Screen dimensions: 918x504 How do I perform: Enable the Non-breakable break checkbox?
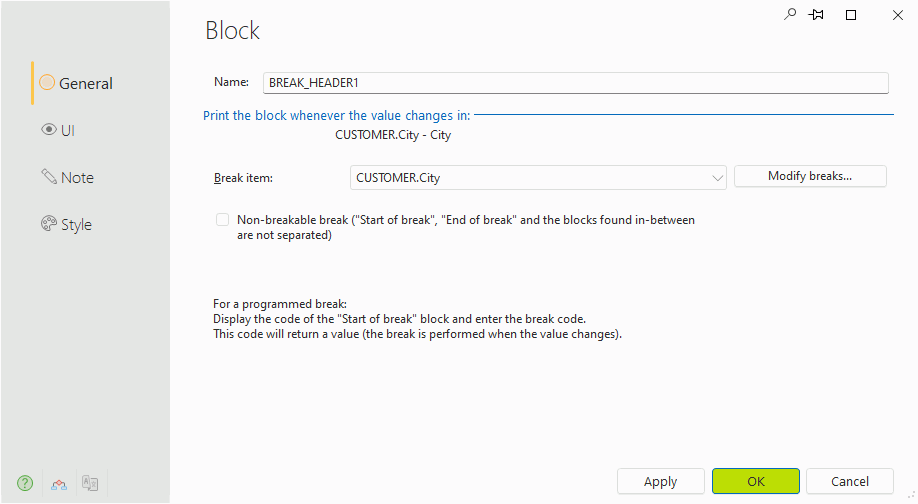(x=222, y=220)
